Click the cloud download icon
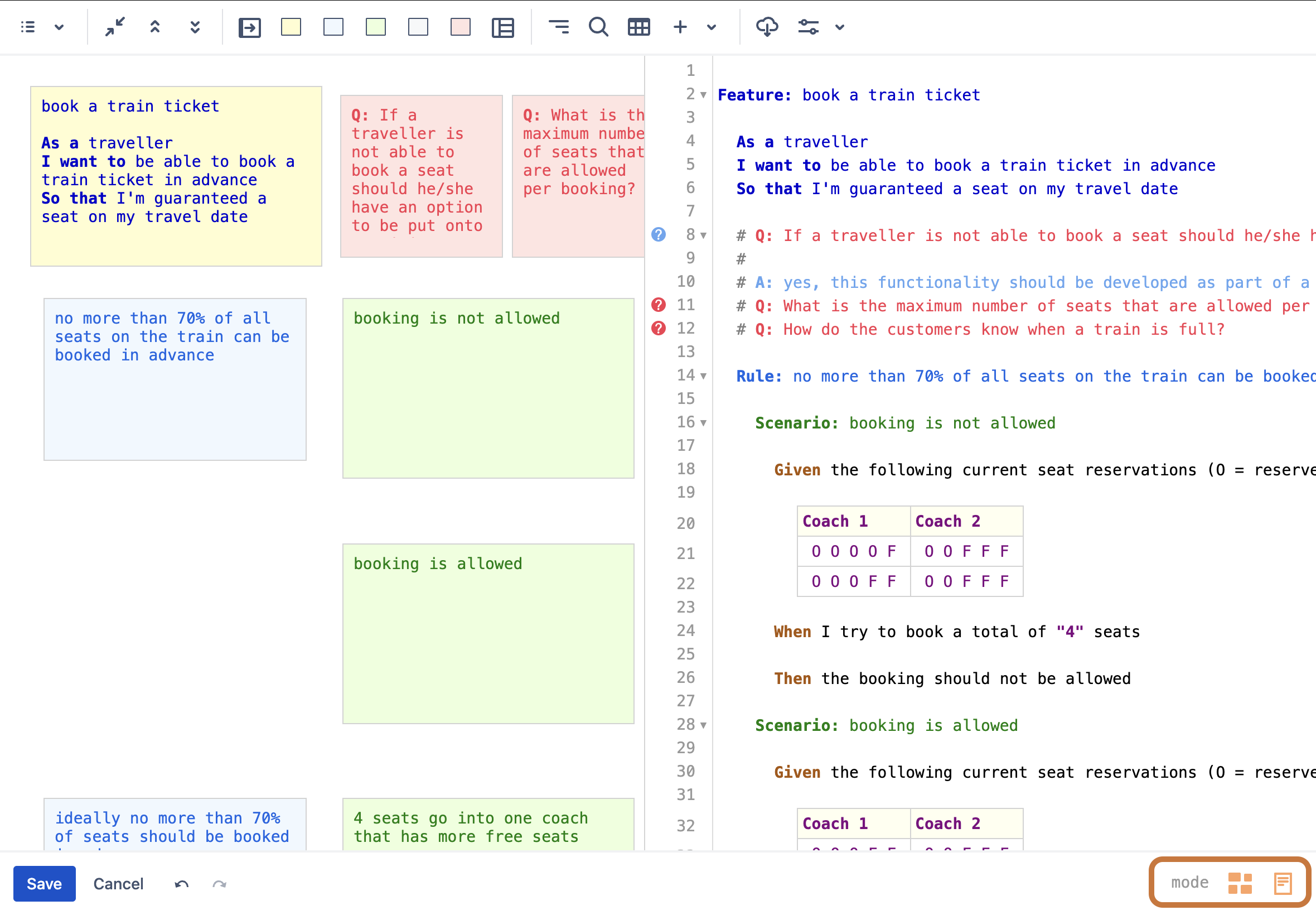Viewport: 1316px width, 915px height. [767, 27]
